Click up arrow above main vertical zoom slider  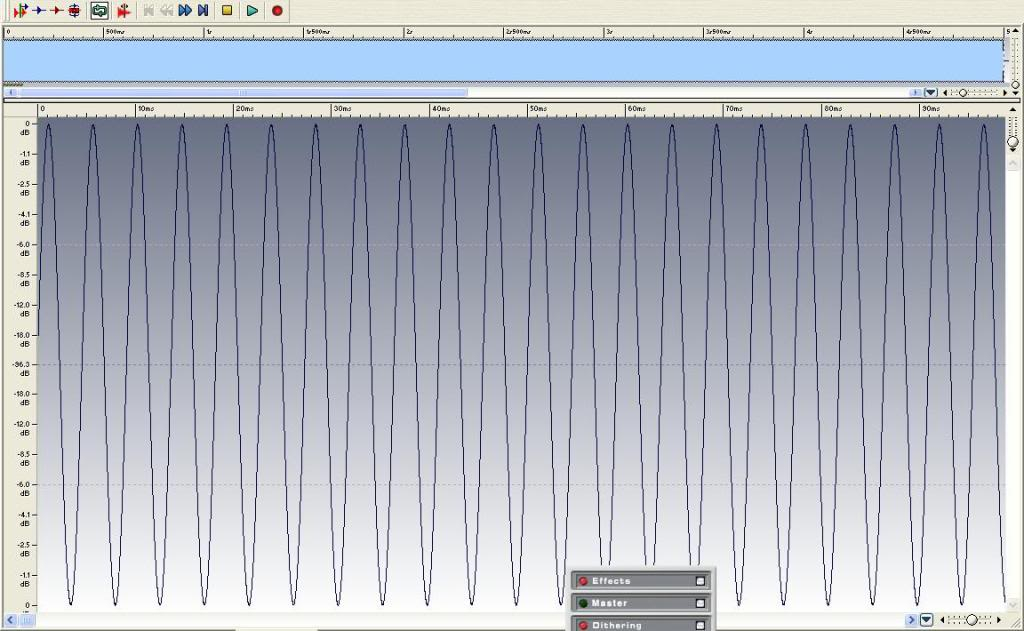1013,109
